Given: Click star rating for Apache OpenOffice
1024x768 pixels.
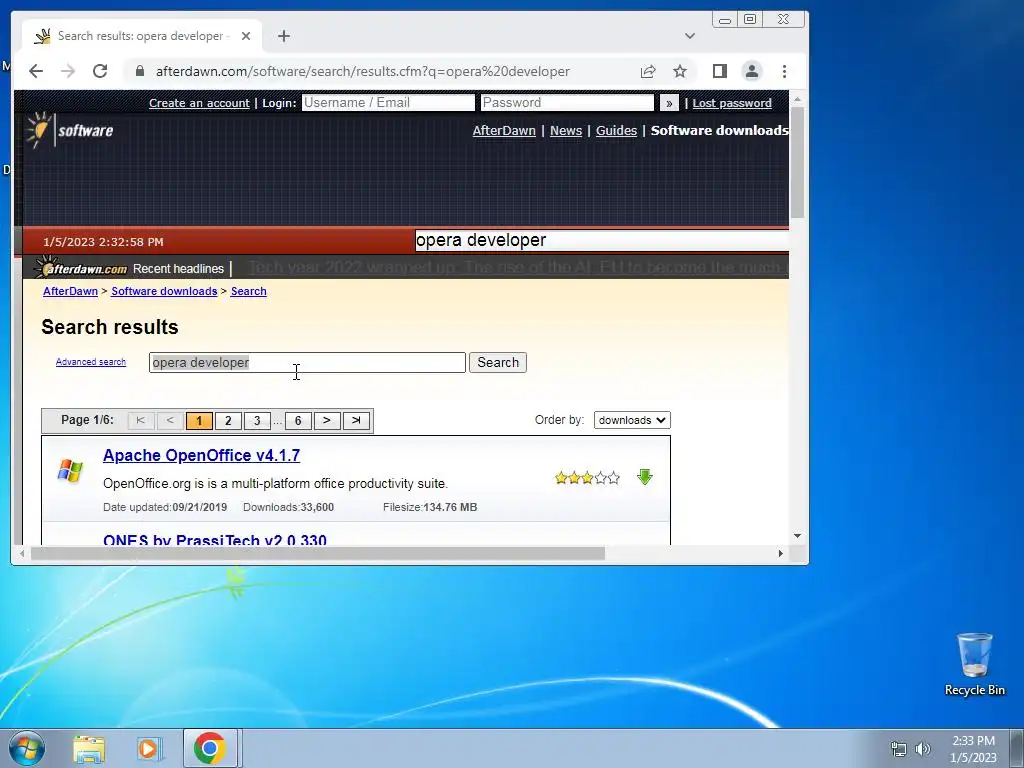Looking at the screenshot, I should (x=586, y=478).
